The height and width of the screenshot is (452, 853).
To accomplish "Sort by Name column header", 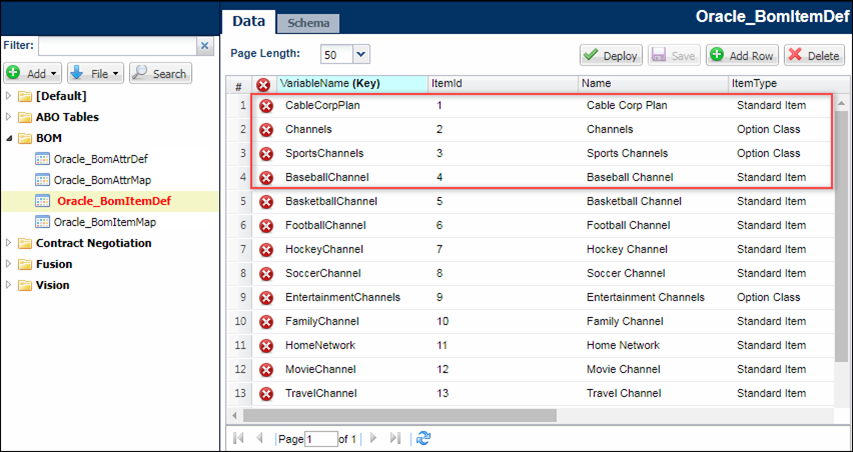I will click(653, 84).
